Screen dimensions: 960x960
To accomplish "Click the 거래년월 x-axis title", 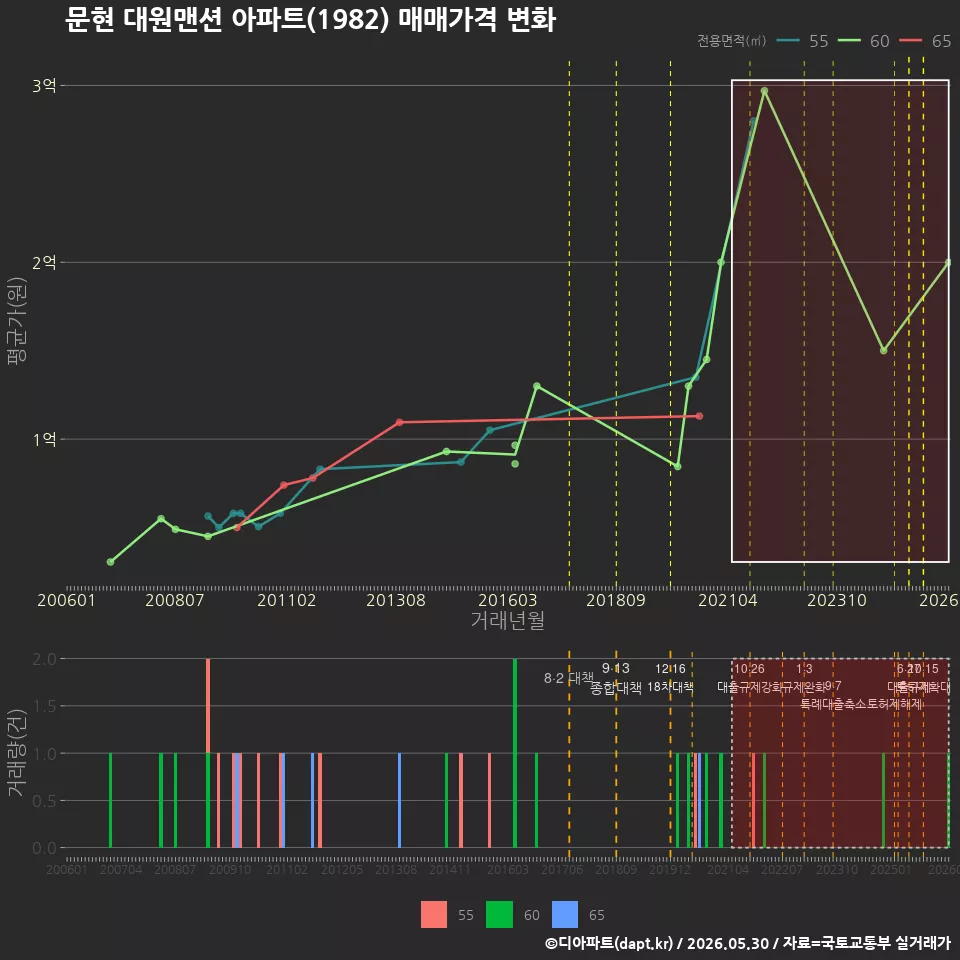I will click(508, 620).
